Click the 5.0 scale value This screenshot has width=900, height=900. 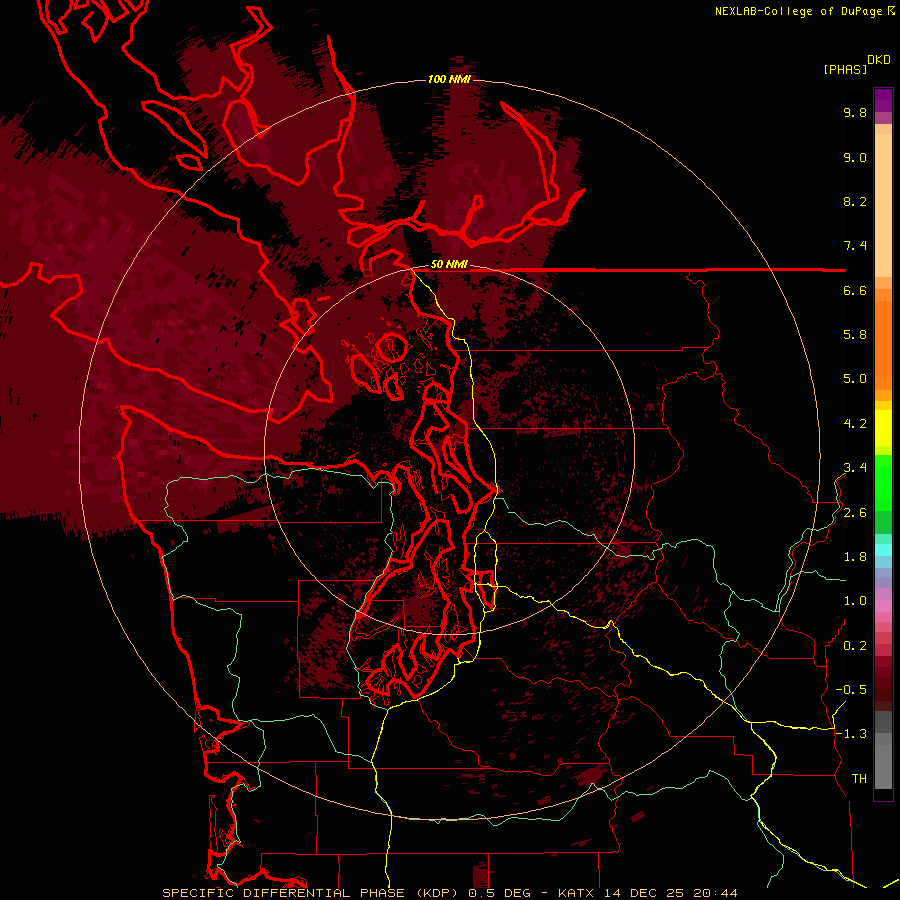point(855,379)
